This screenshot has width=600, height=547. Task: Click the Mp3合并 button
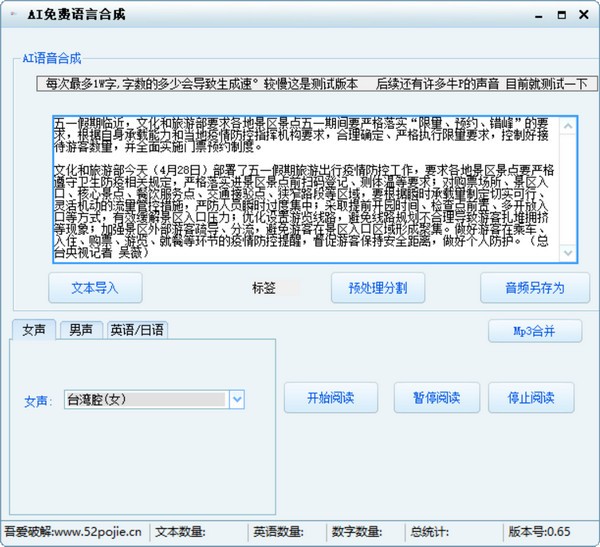pyautogui.click(x=535, y=331)
